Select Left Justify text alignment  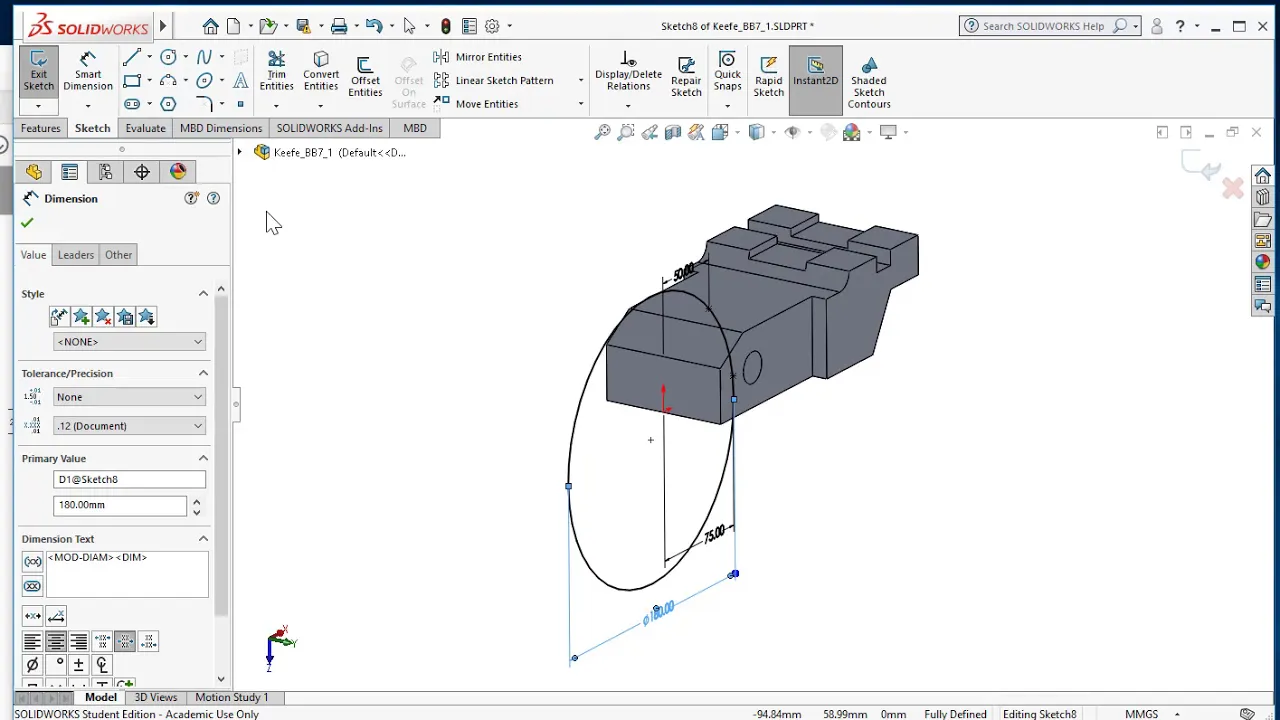coord(32,642)
